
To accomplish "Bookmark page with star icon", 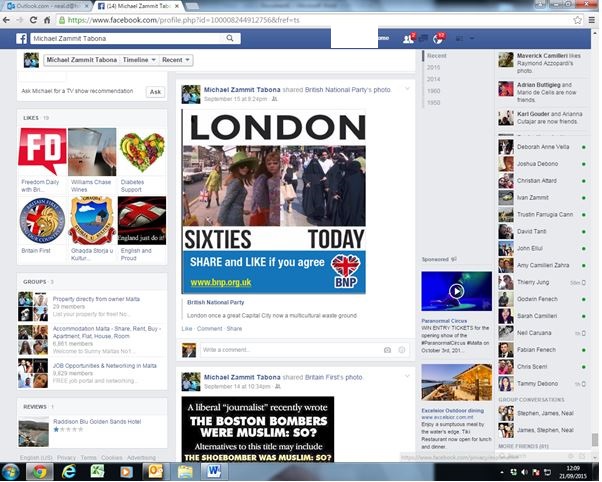I will click(577, 20).
